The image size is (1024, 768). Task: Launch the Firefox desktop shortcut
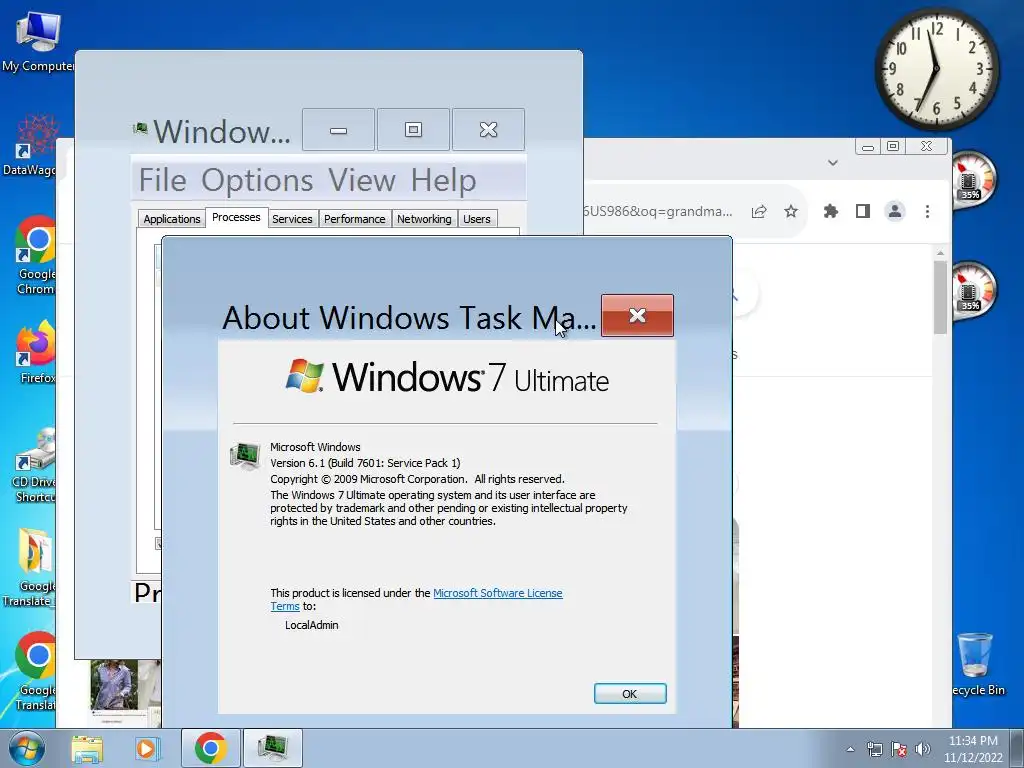pyautogui.click(x=36, y=353)
